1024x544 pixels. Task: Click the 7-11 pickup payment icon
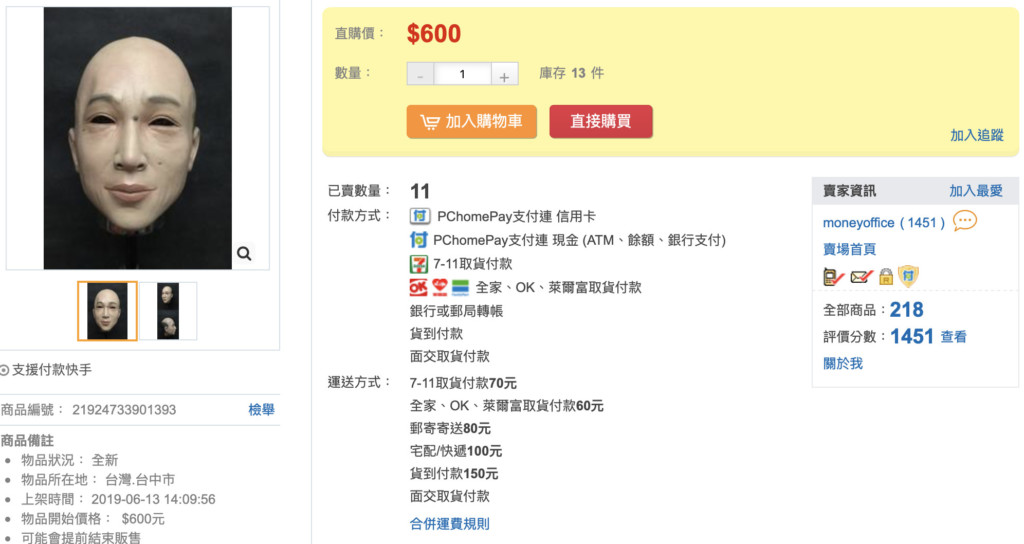tap(419, 264)
